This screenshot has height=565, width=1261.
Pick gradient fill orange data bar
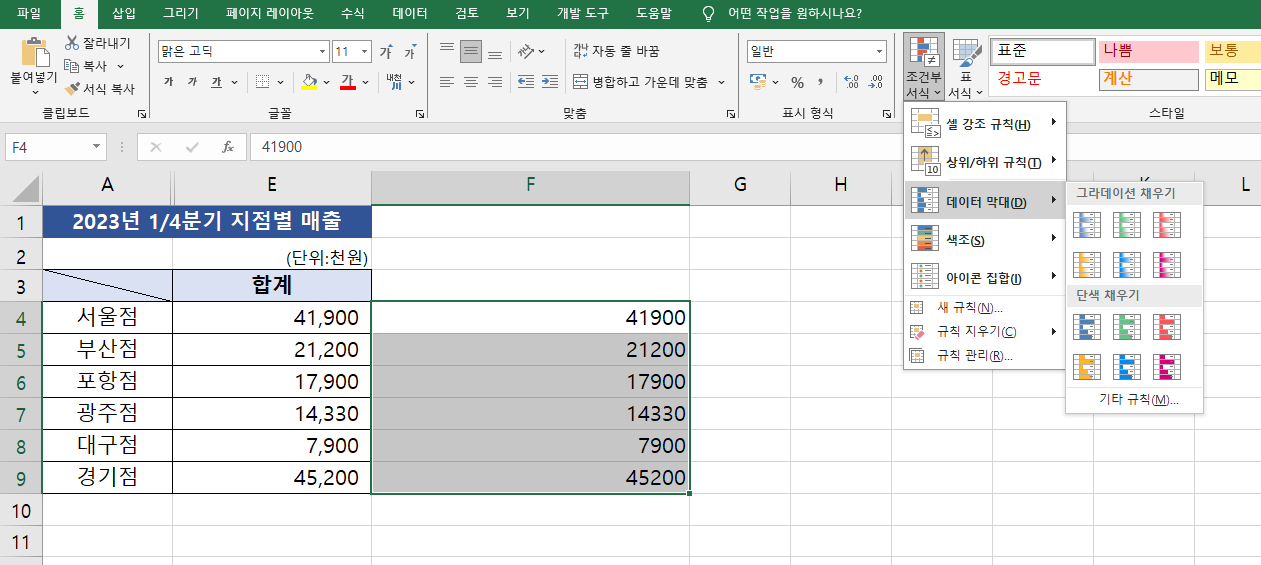pos(1087,264)
